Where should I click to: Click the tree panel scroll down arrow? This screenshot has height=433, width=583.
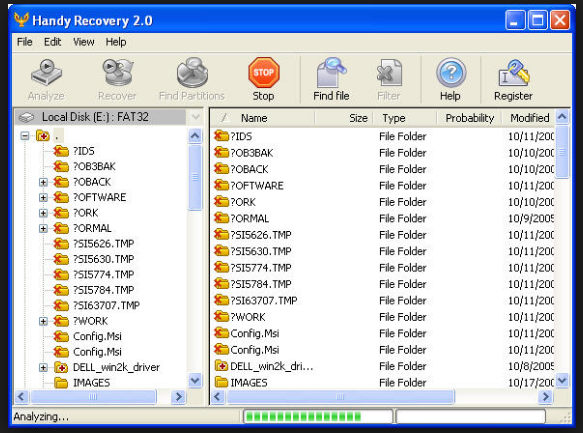tap(195, 380)
